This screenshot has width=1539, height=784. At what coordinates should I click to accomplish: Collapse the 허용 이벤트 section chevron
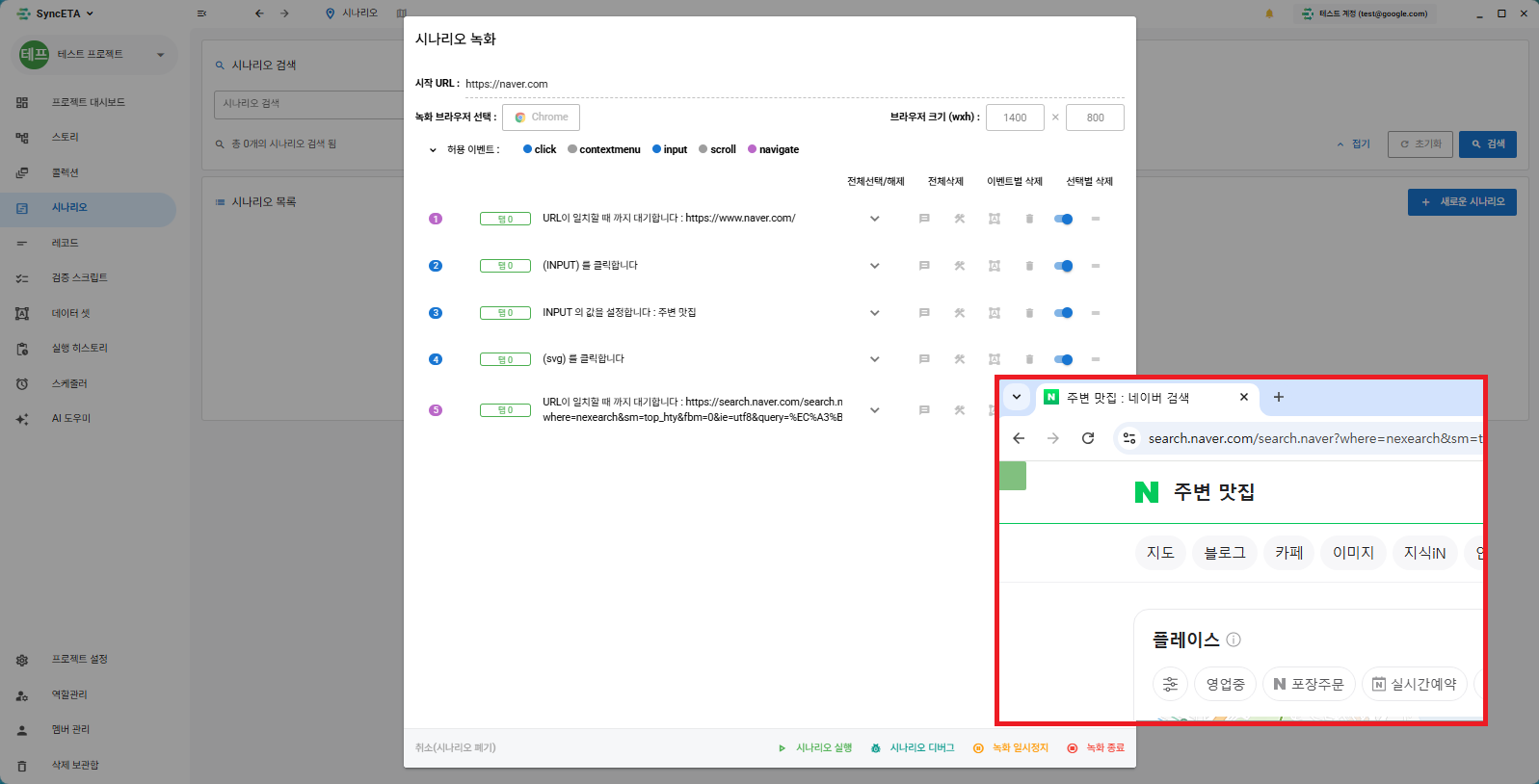pos(433,150)
